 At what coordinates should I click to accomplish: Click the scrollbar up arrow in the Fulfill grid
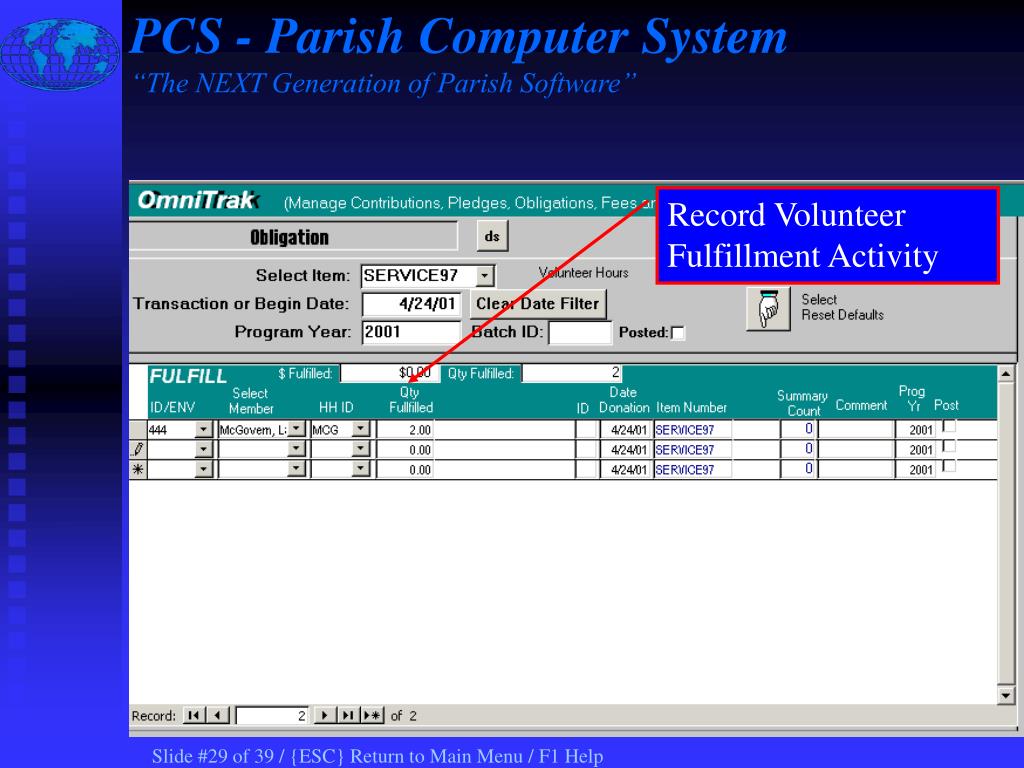tap(1006, 374)
